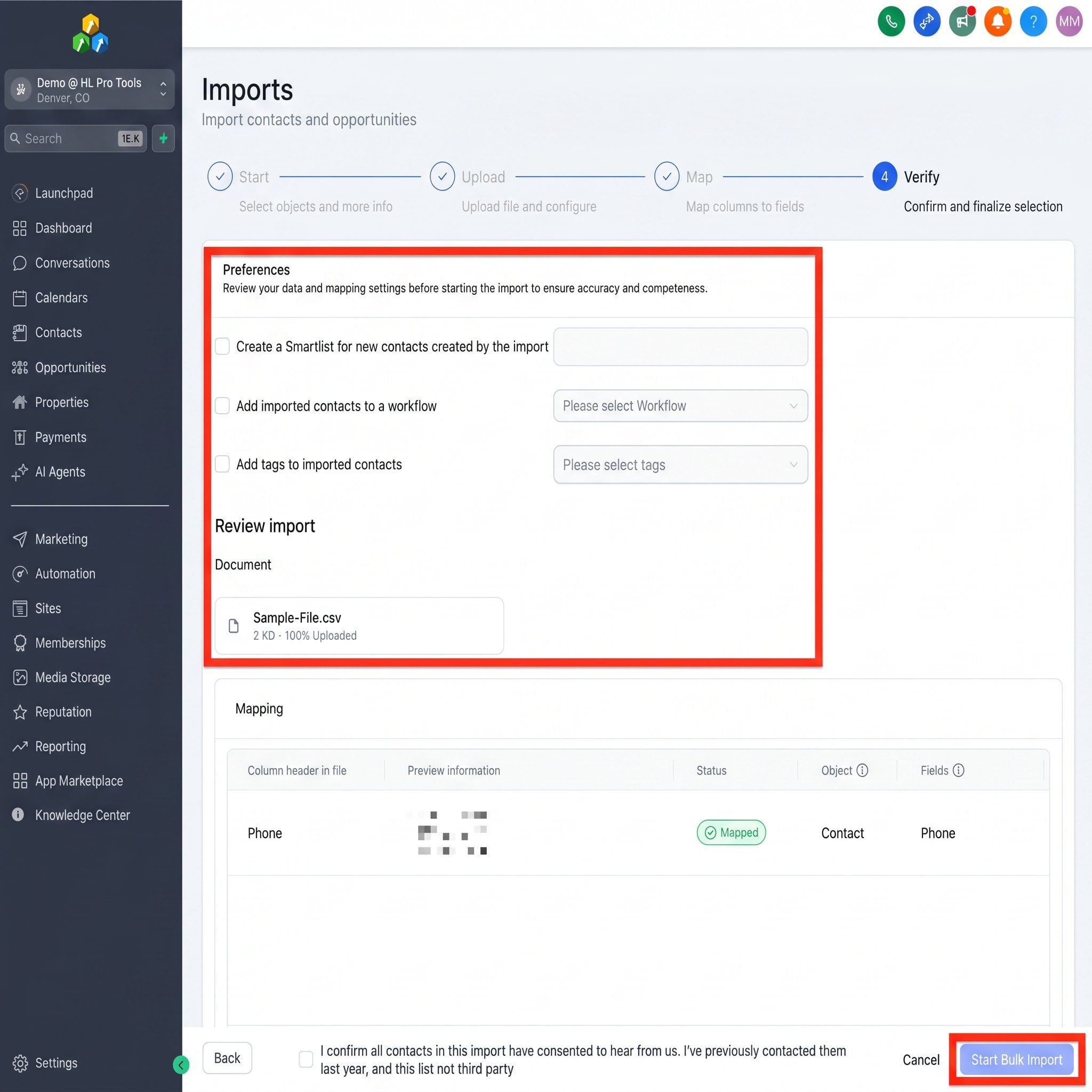Click the AI Agents sparkle icon
This screenshot has width=1092, height=1092.
click(x=20, y=472)
